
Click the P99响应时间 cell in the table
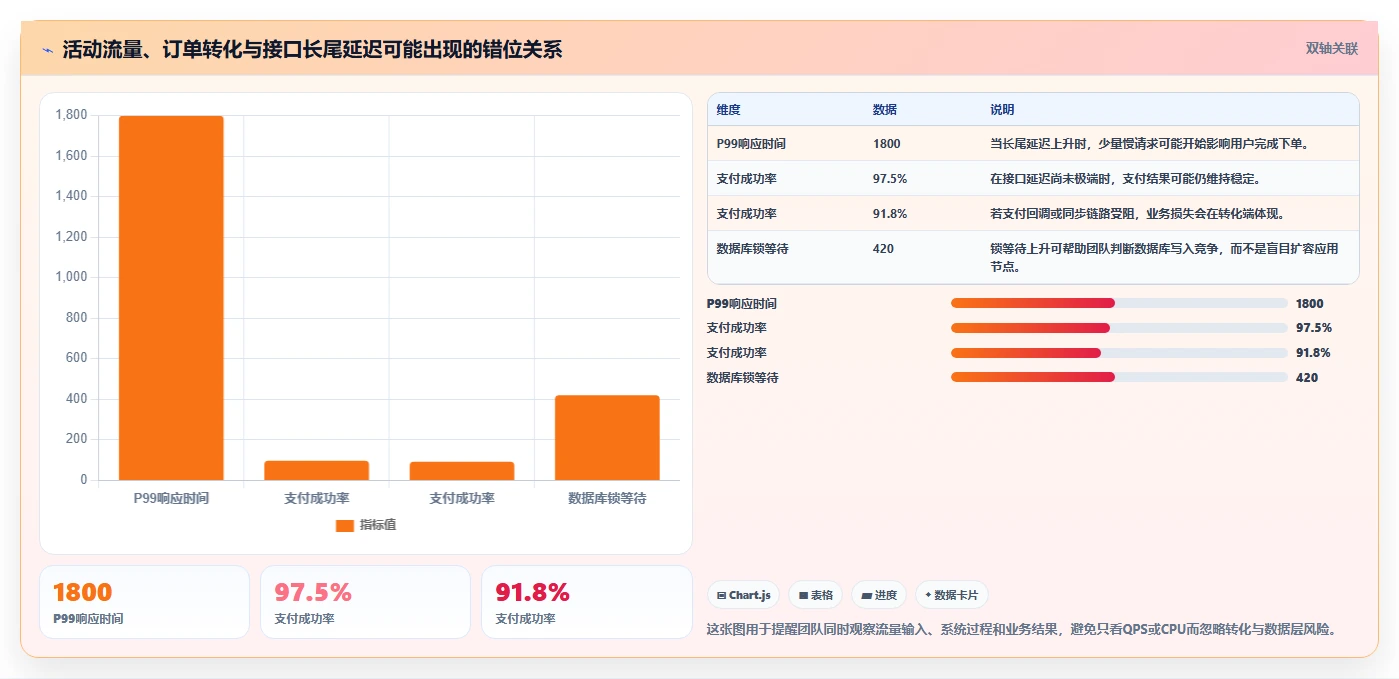(751, 144)
